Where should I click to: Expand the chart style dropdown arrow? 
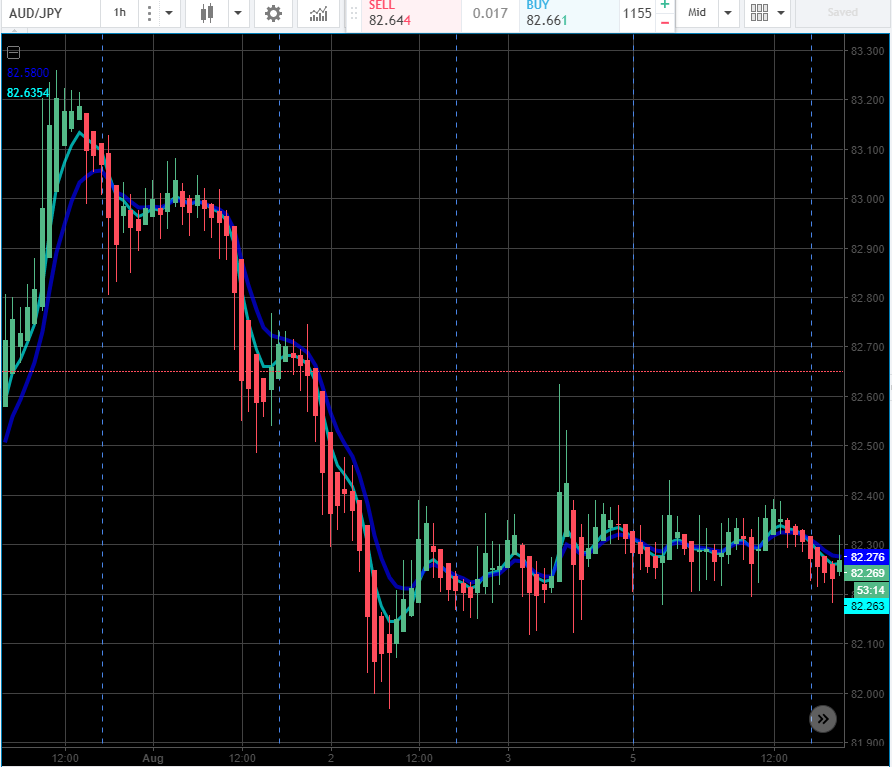tap(238, 14)
